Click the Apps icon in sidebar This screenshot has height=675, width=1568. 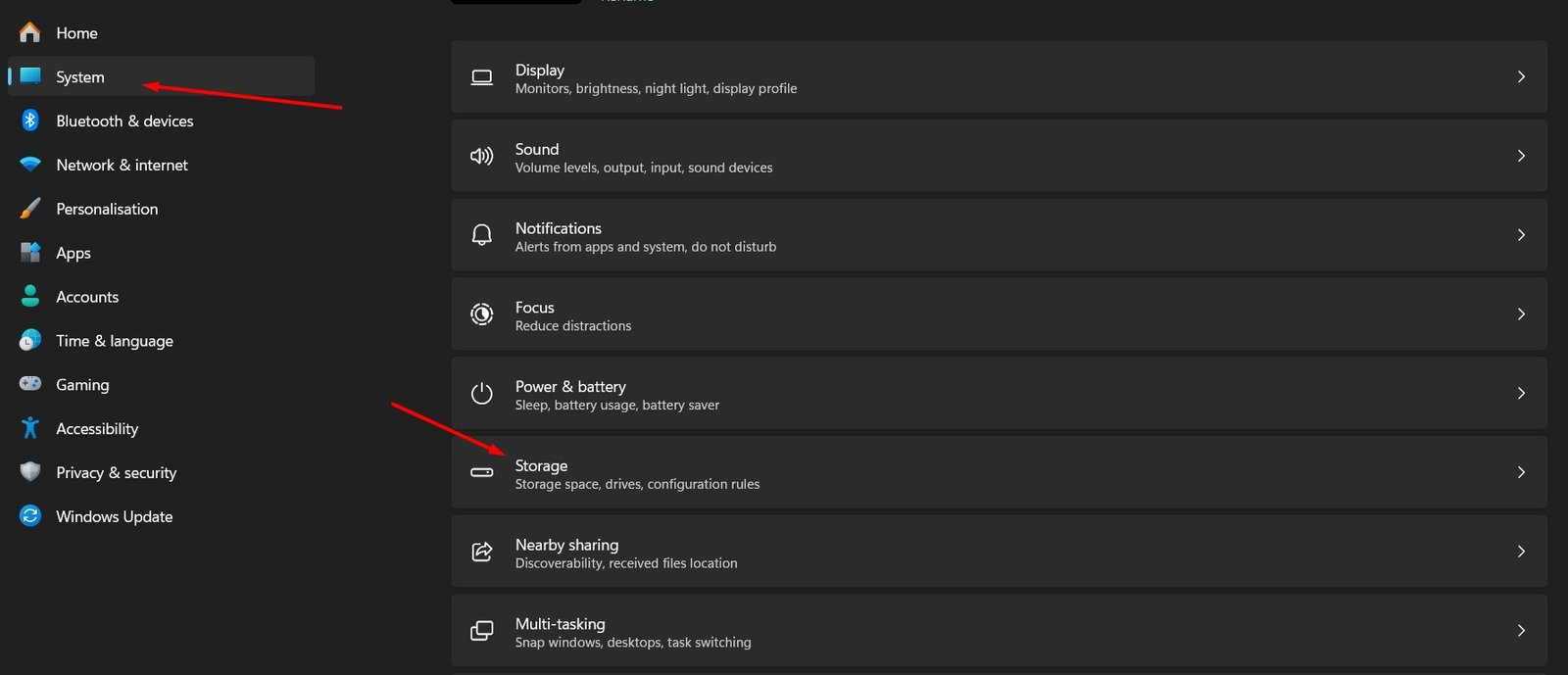click(x=30, y=253)
